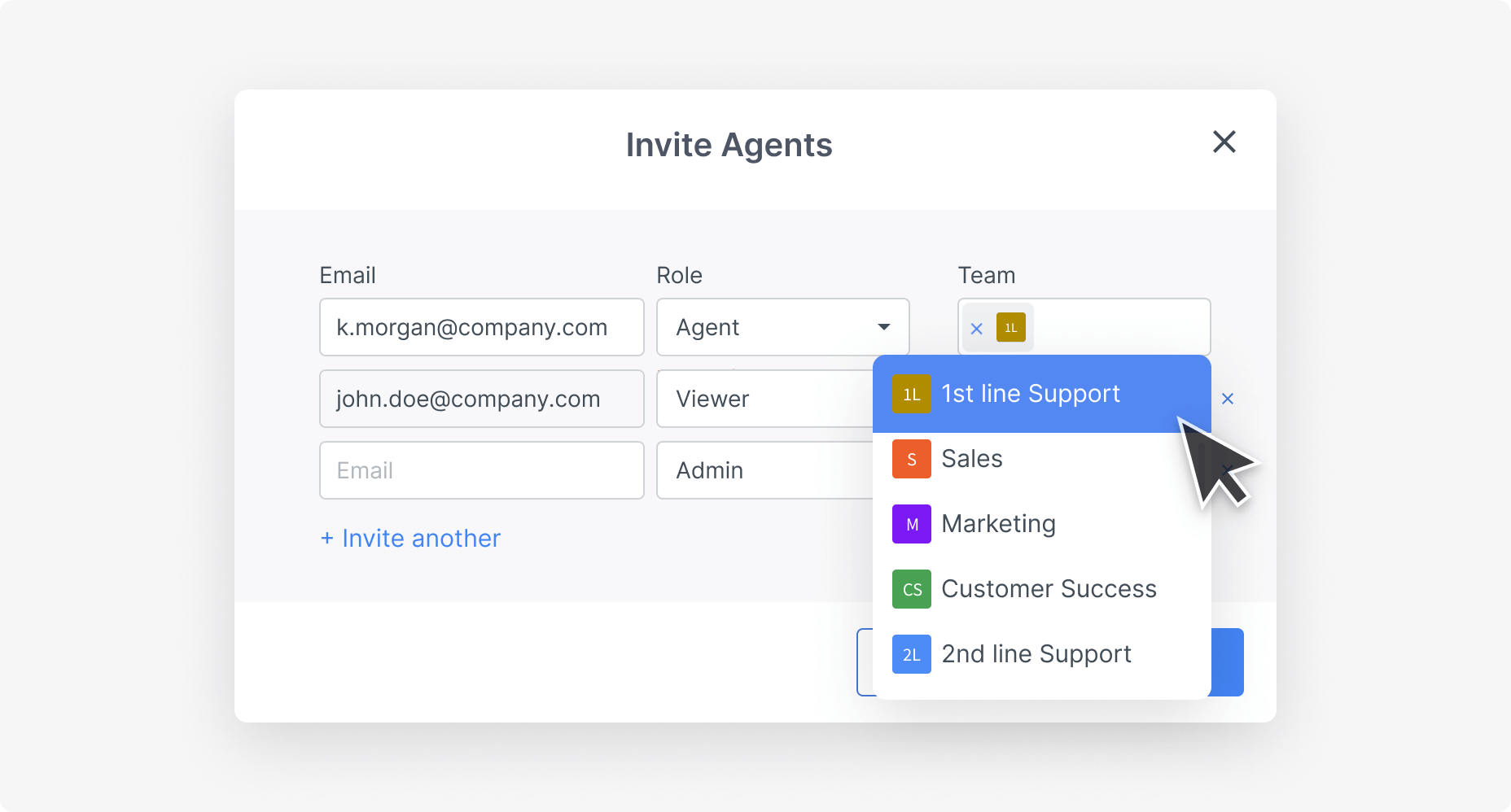Click the blue 2L badge next to 2nd line Support
Image resolution: width=1511 pixels, height=812 pixels.
(x=911, y=654)
